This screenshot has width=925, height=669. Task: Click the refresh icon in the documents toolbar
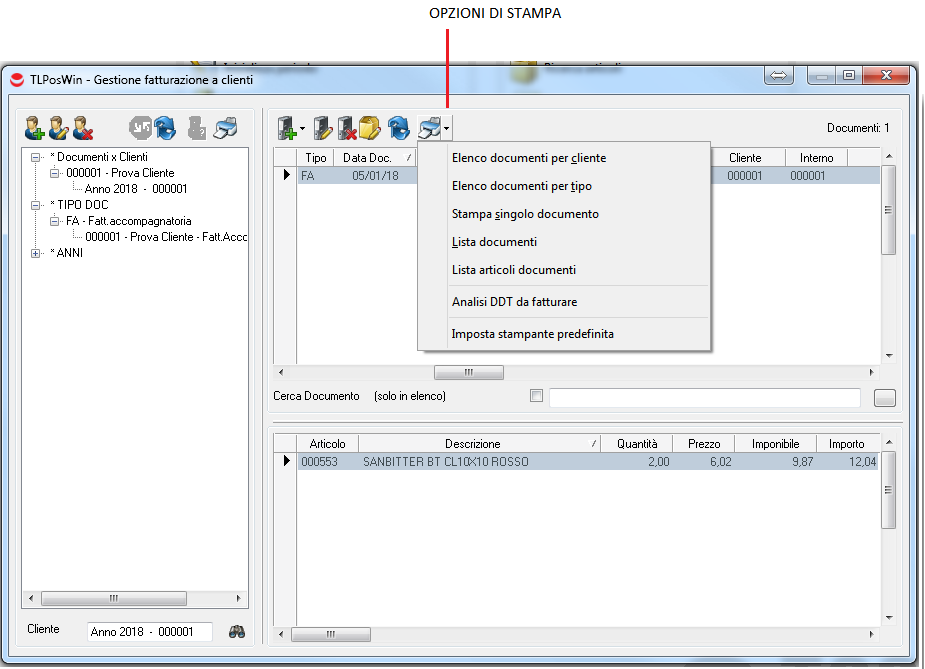pyautogui.click(x=399, y=128)
